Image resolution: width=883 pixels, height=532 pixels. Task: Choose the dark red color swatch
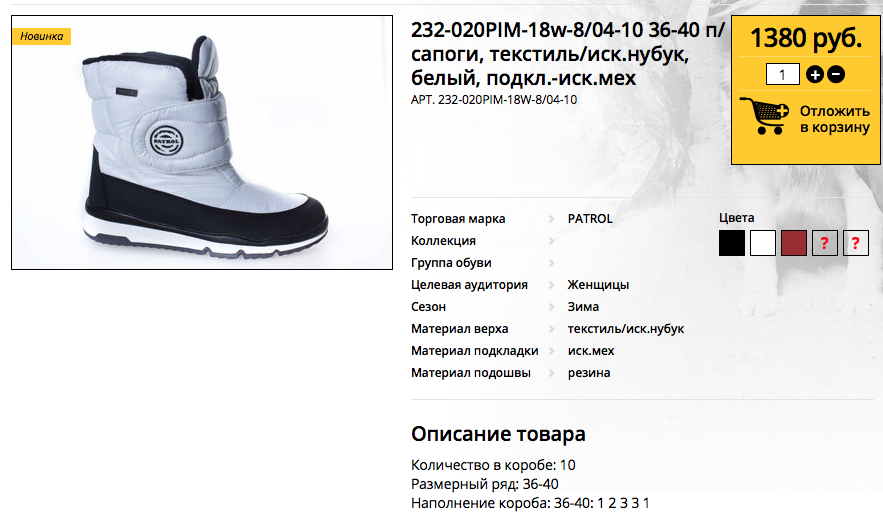tap(793, 243)
